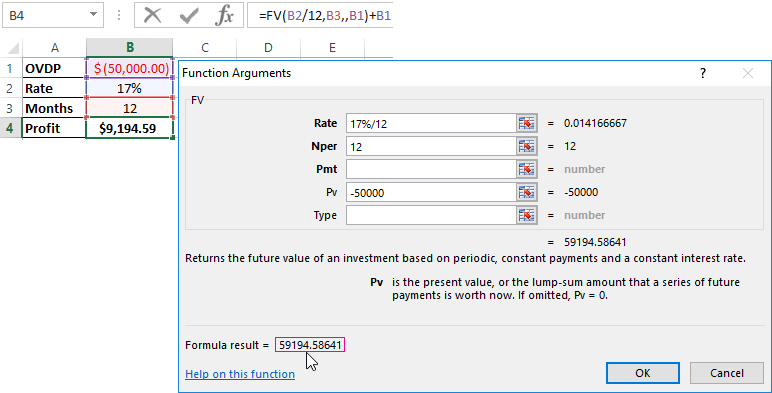Viewport: 772px width, 393px height.
Task: Click the Cancel button in dialog
Action: (x=727, y=373)
